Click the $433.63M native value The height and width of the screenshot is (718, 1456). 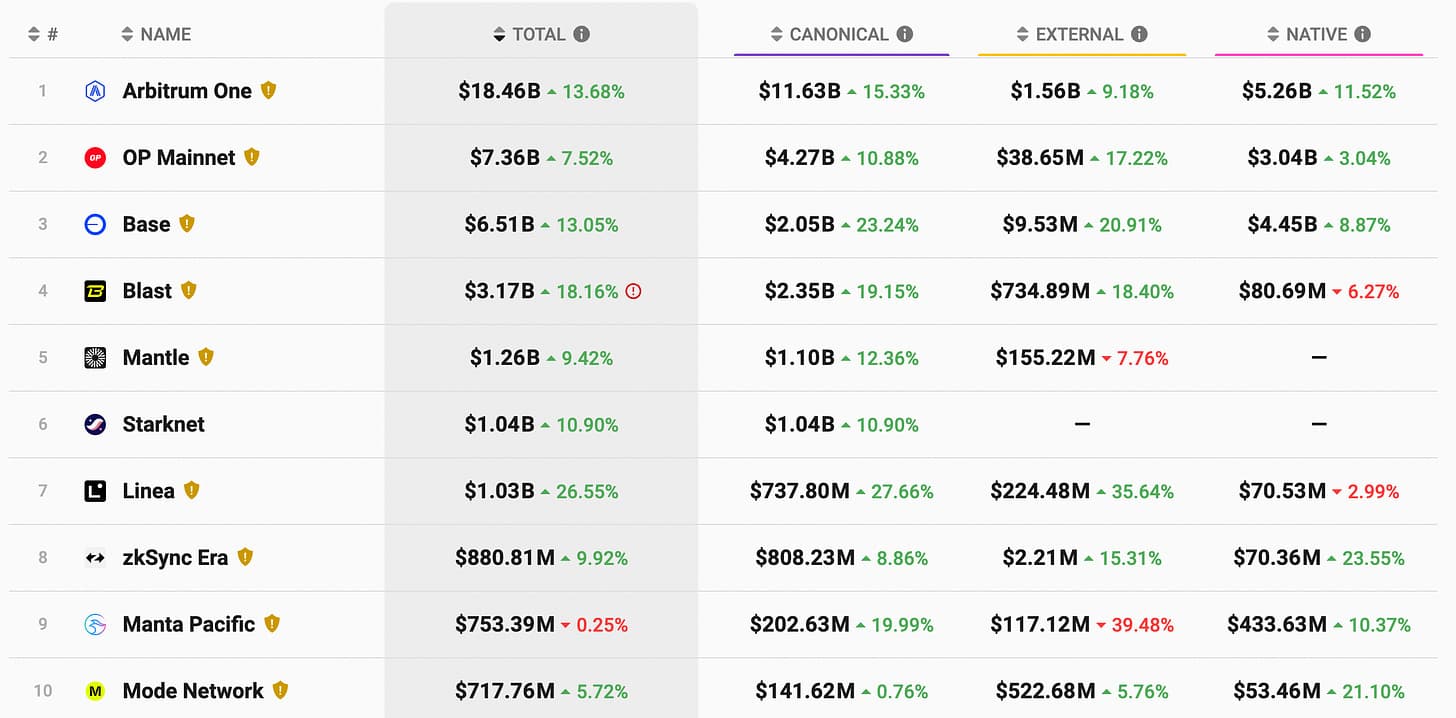(1277, 624)
